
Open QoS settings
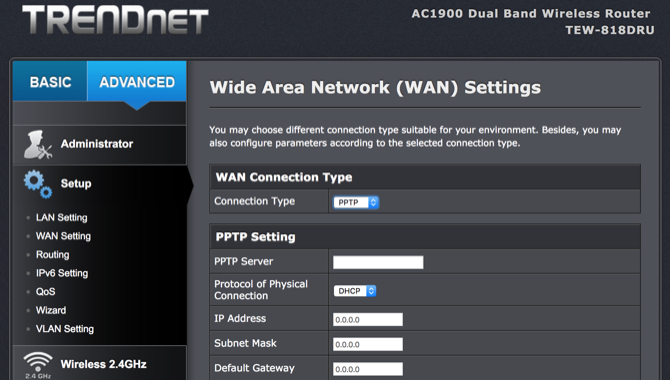tap(45, 292)
